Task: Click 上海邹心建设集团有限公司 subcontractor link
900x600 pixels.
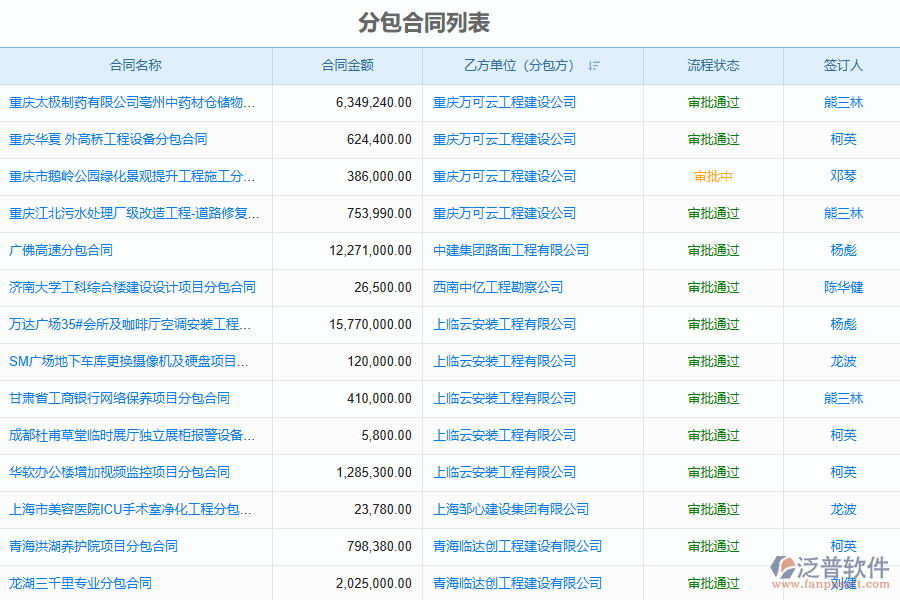Action: (x=511, y=510)
